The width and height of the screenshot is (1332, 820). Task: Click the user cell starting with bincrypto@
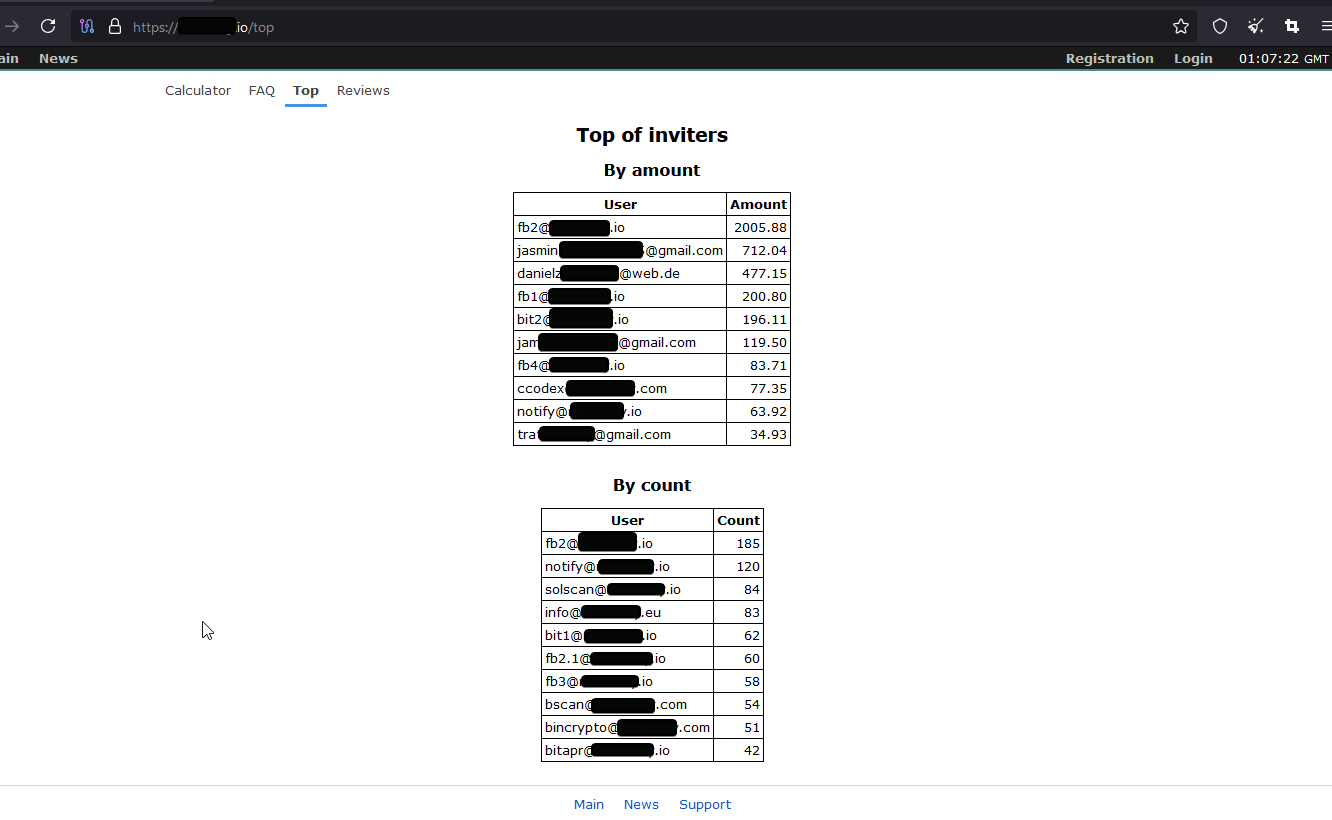tap(628, 727)
